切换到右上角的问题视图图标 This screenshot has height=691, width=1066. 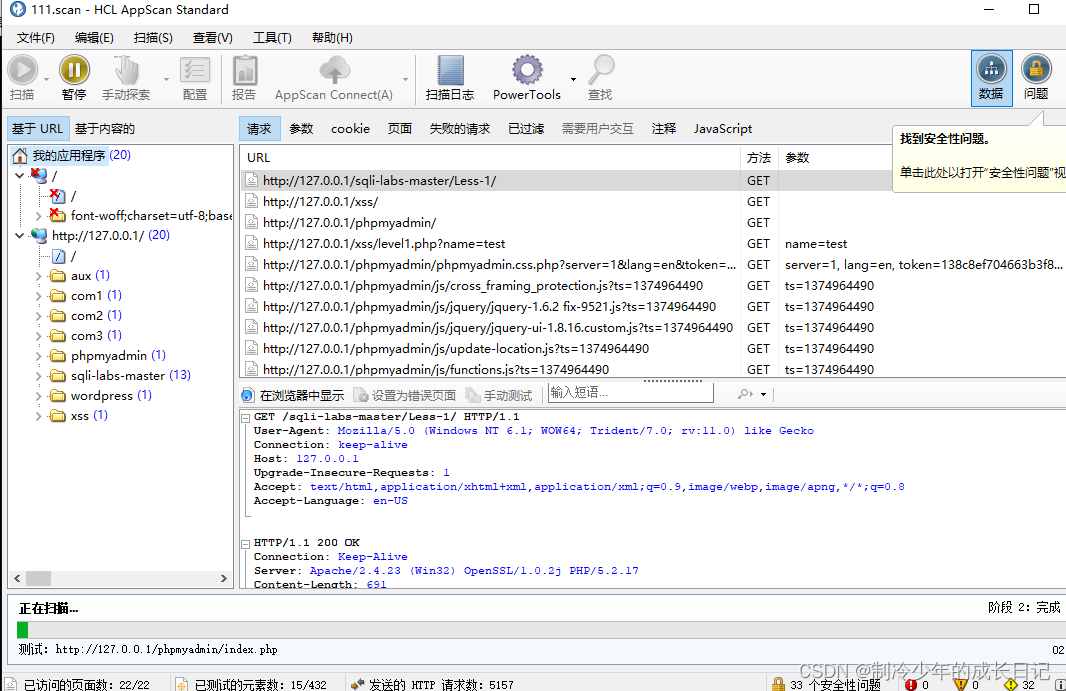pos(1036,70)
